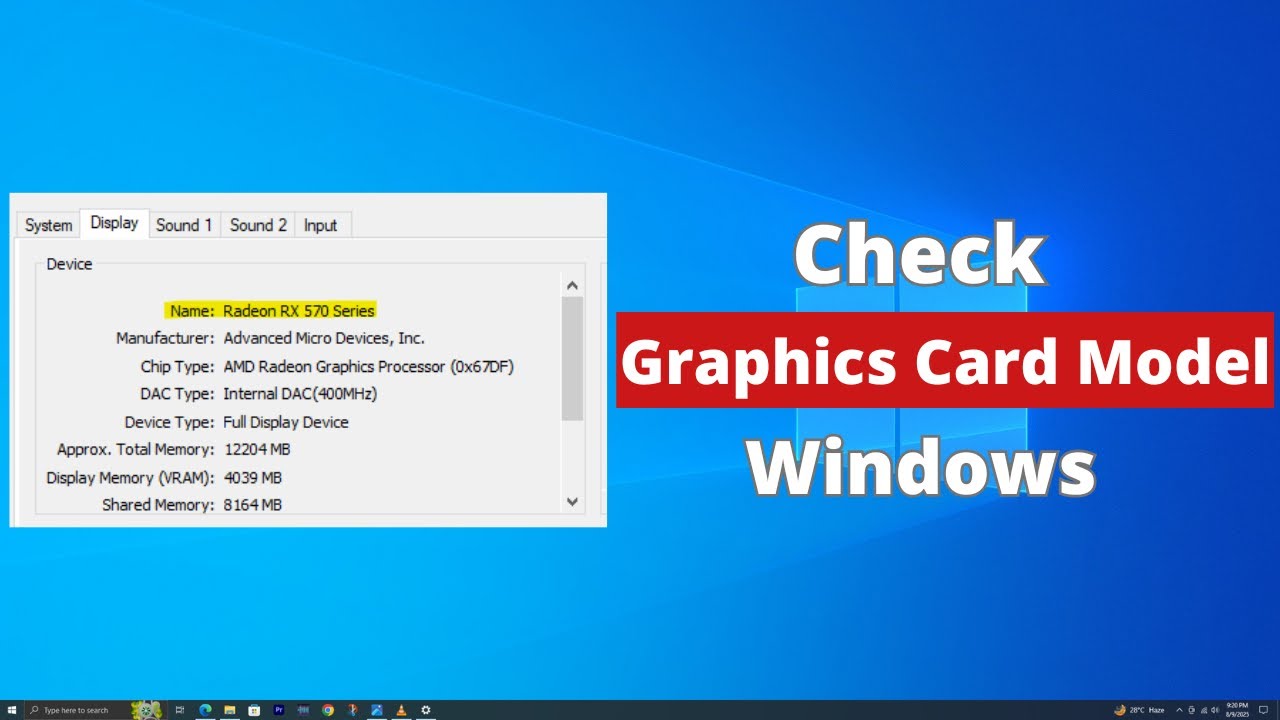Switch to the System tab
Image resolution: width=1280 pixels, height=720 pixels.
49,225
